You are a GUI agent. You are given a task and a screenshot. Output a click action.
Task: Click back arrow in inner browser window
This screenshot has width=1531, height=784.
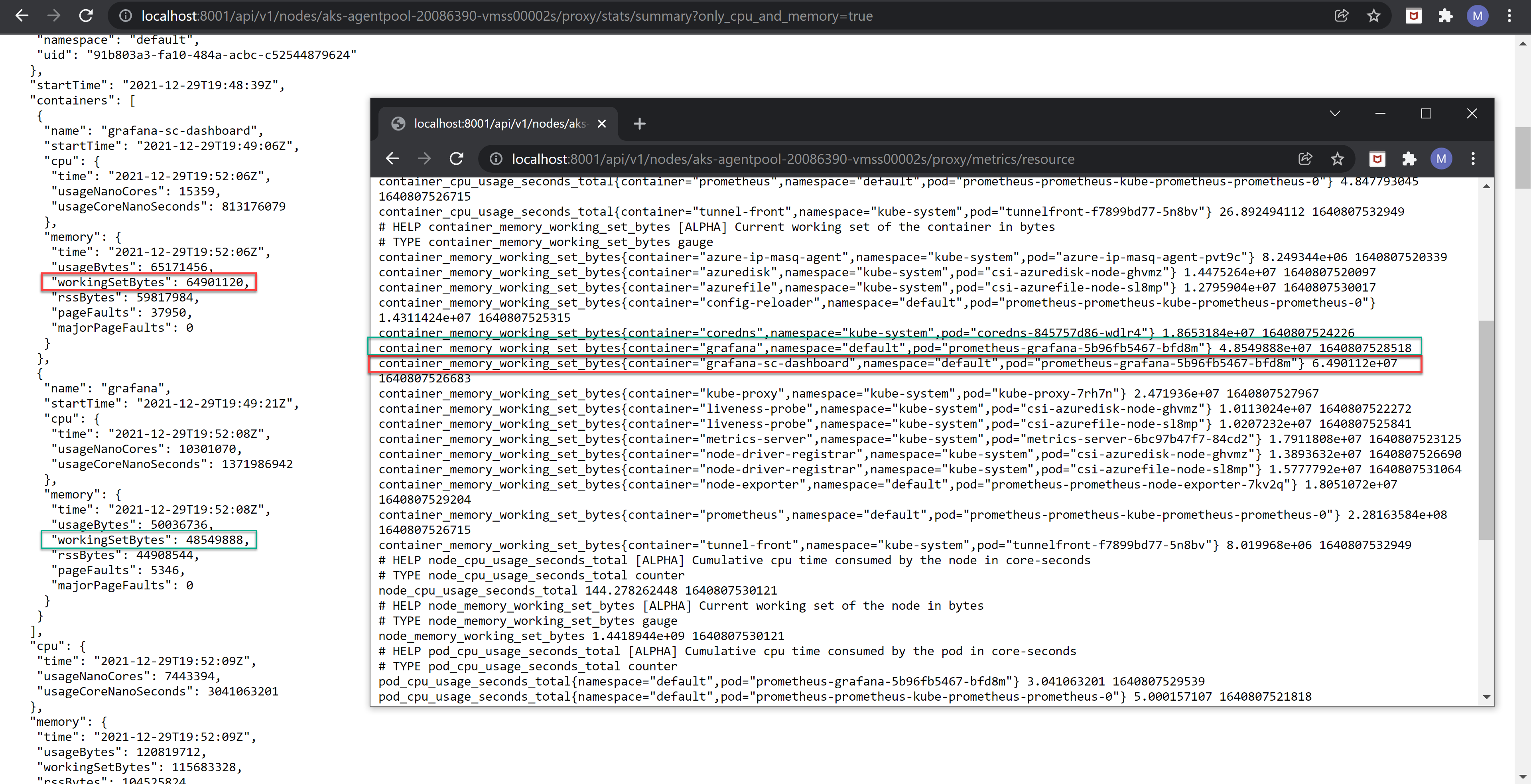392,159
